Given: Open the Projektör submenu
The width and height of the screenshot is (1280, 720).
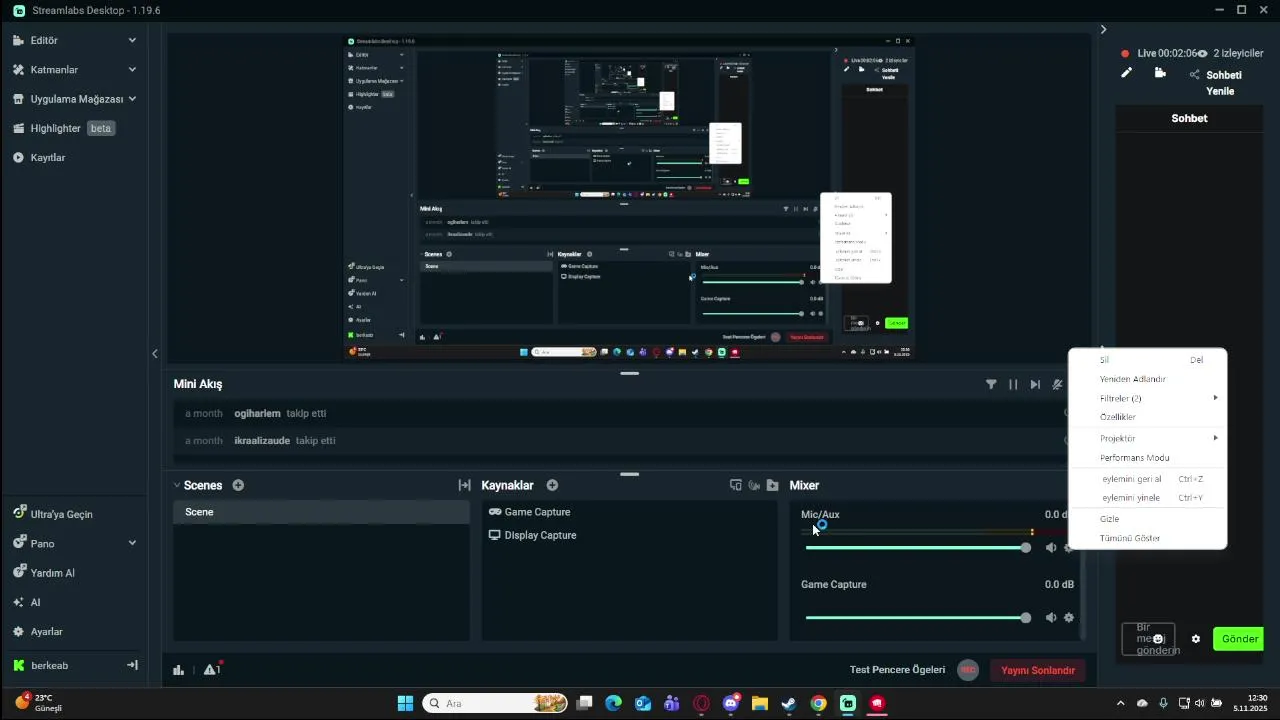Looking at the screenshot, I should point(1148,438).
